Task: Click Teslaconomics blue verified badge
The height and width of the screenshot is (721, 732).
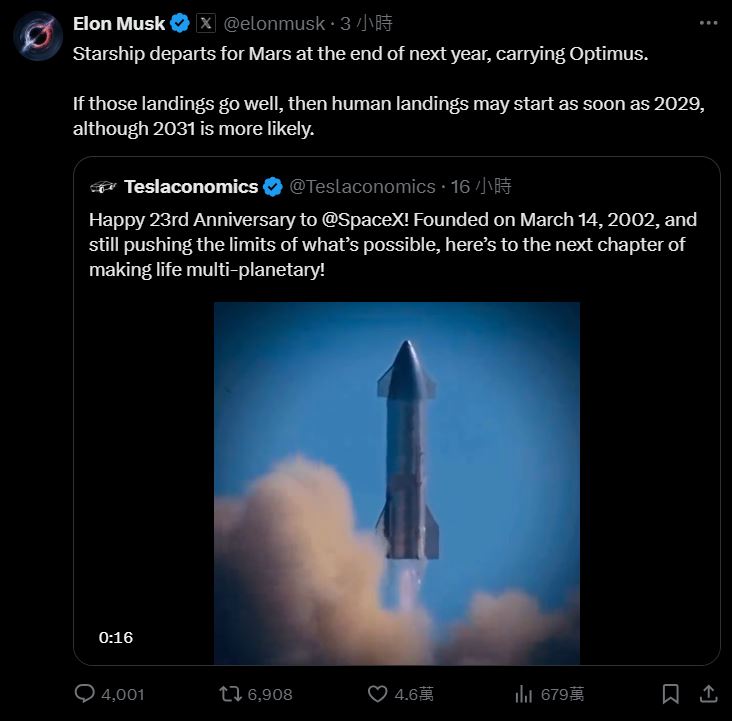Action: pyautogui.click(x=274, y=186)
